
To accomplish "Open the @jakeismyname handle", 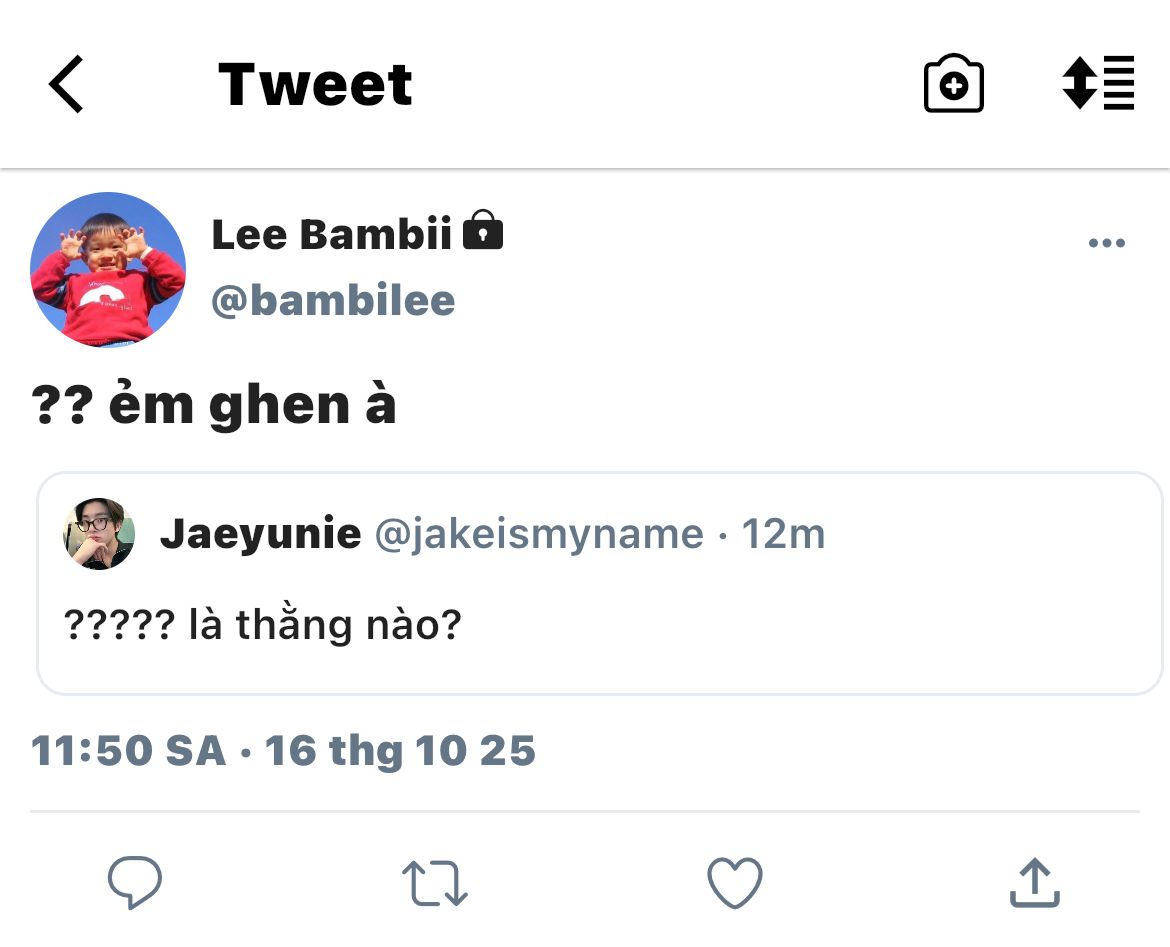I will coord(539,534).
